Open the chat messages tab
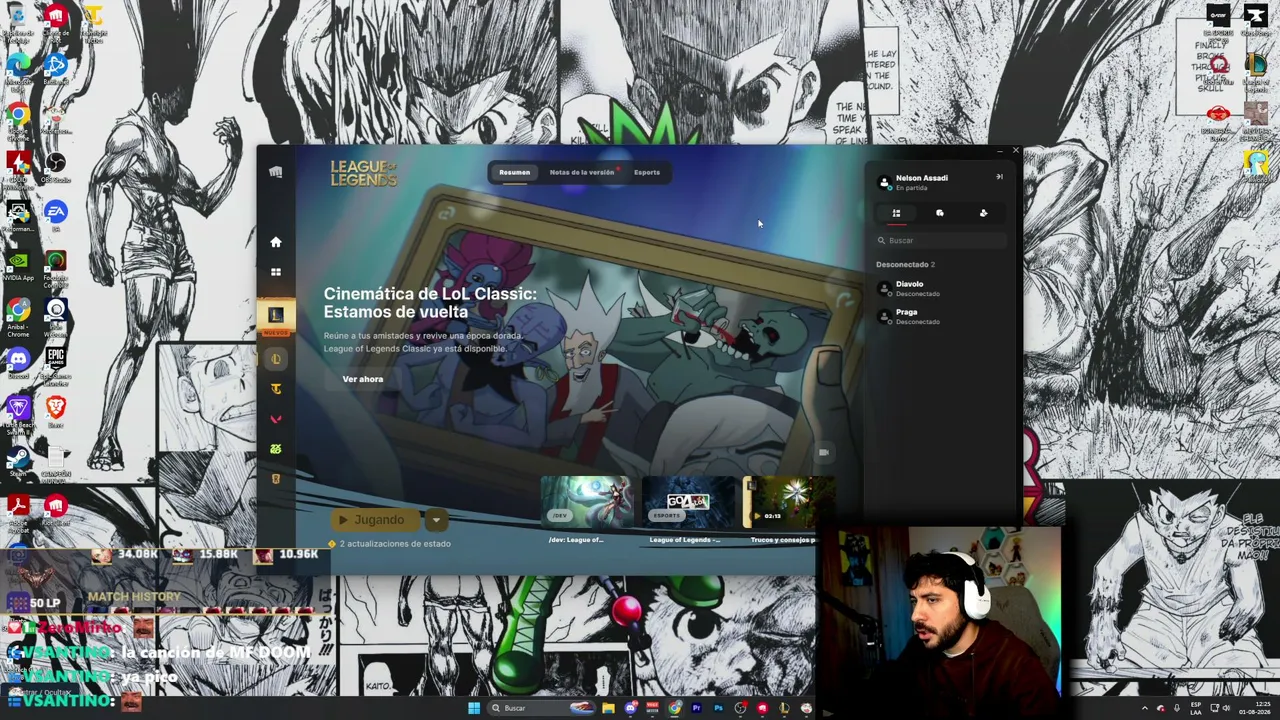The height and width of the screenshot is (720, 1280). [x=940, y=213]
